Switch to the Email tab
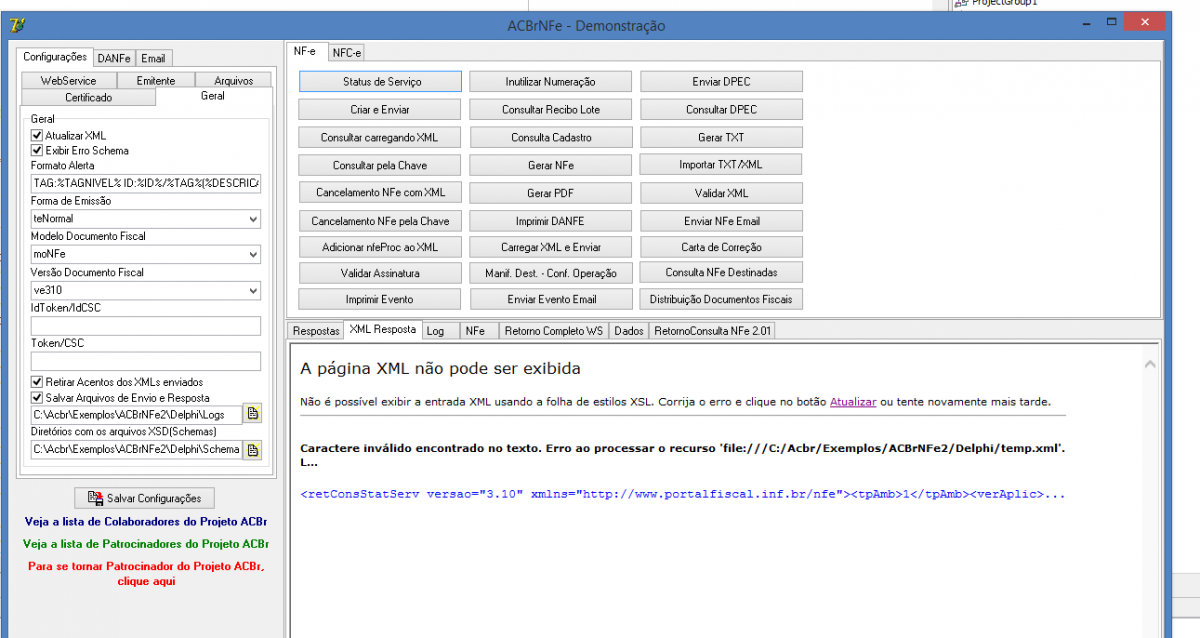 point(153,58)
